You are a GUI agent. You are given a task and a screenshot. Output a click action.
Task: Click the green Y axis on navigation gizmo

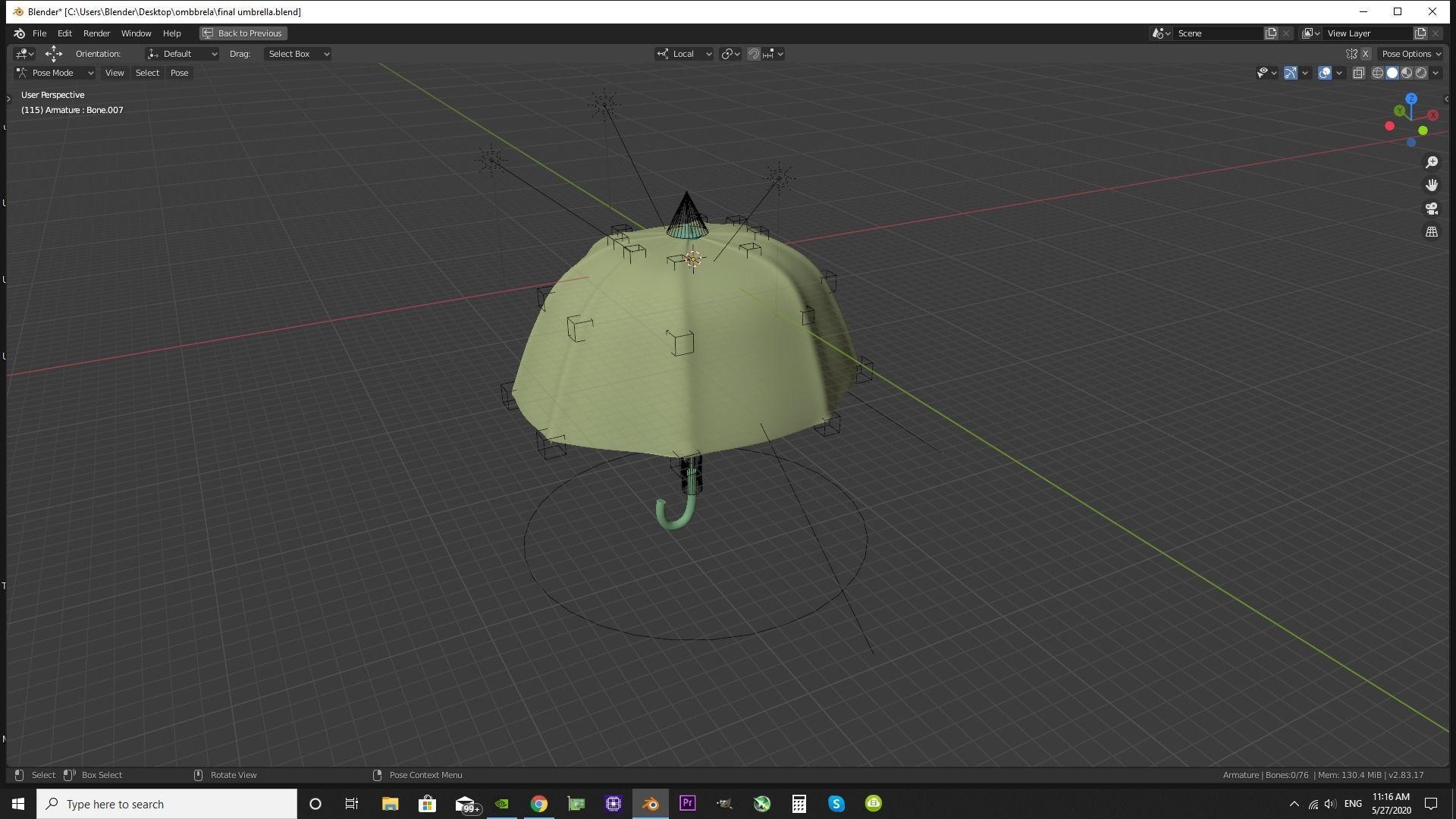[x=1400, y=111]
